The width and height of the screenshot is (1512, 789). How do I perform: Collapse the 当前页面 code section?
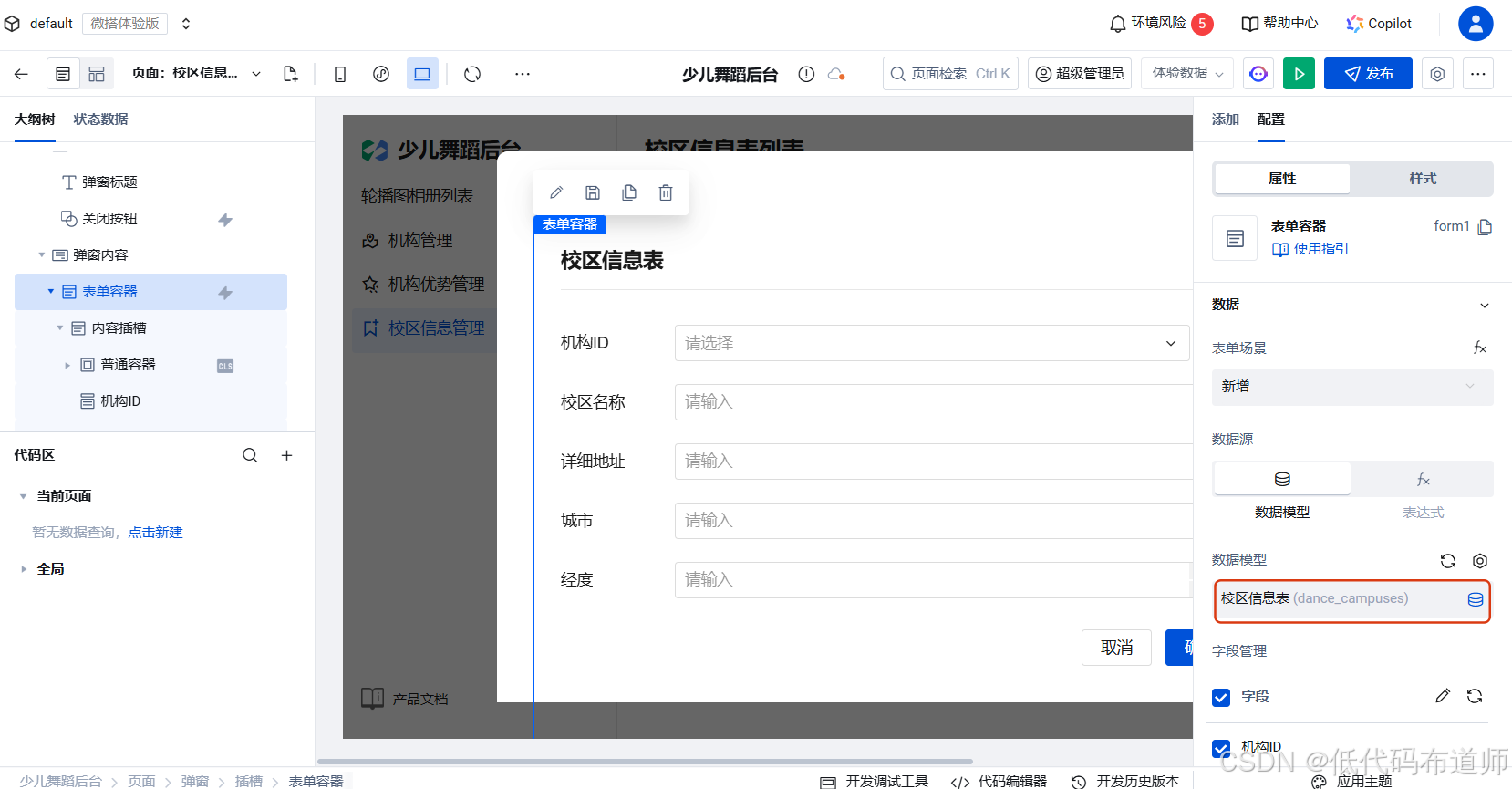pyautogui.click(x=23, y=496)
